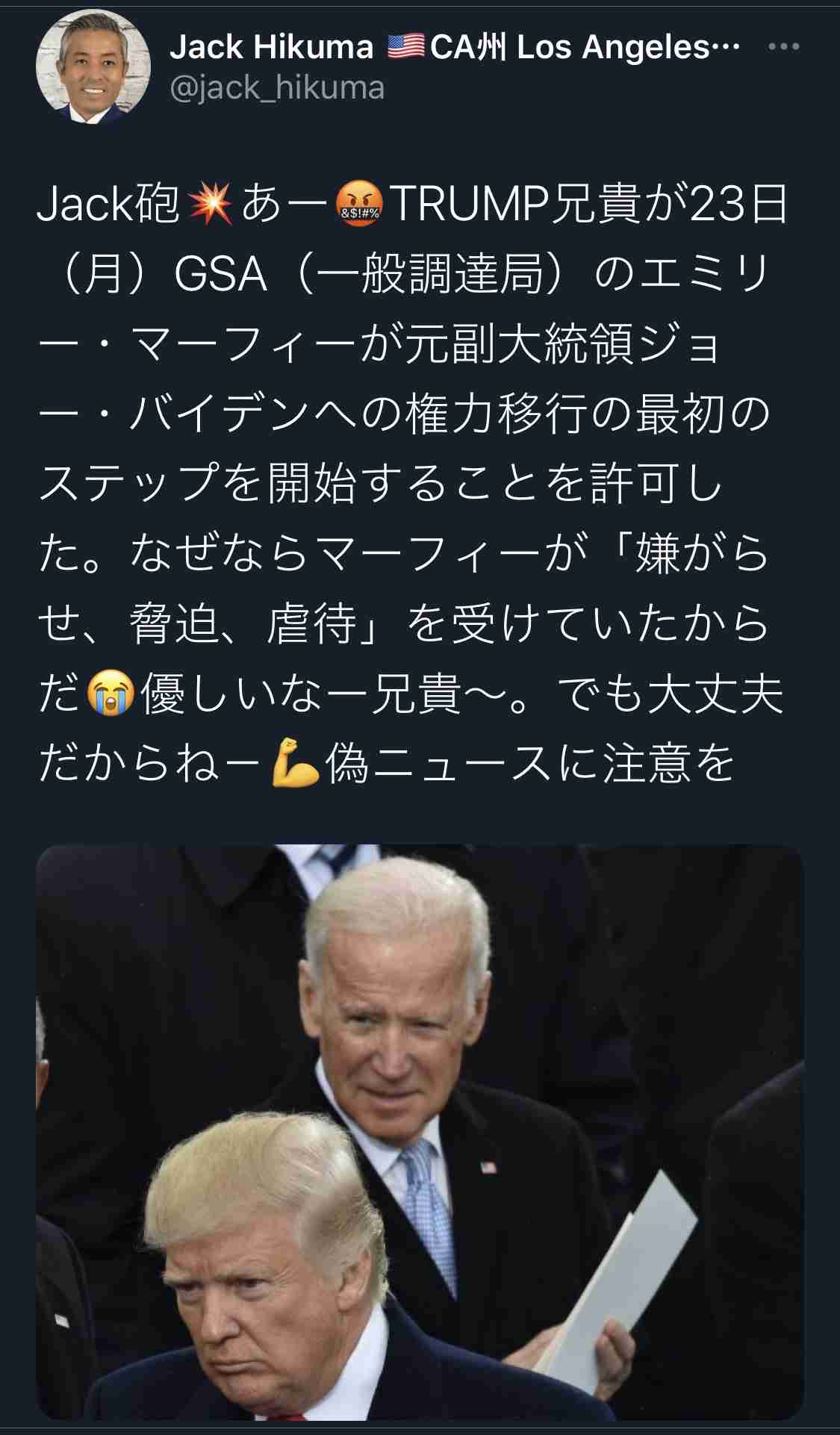Viewport: 840px width, 1435px height.
Task: Tap the US flag emoji in name
Action: tap(406, 47)
